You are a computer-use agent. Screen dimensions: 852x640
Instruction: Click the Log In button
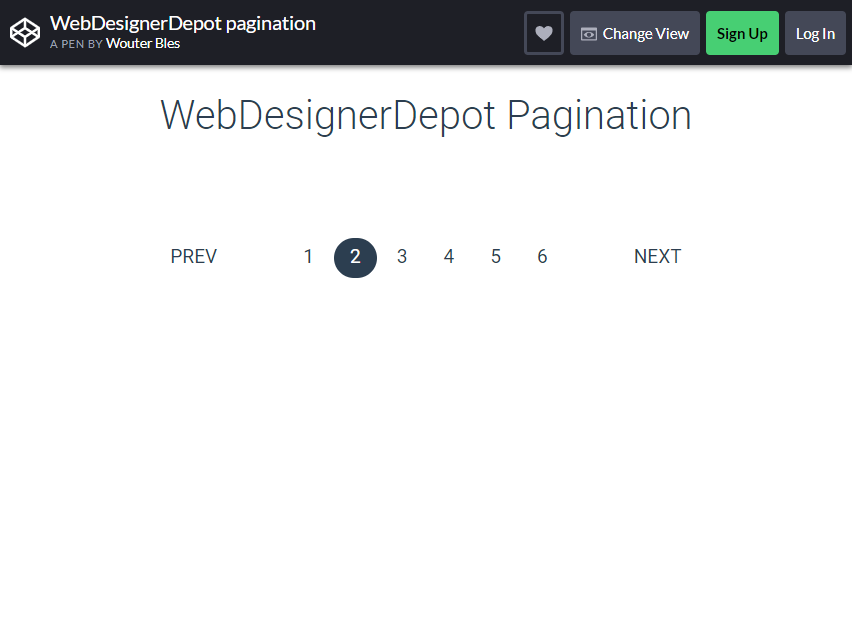[815, 33]
